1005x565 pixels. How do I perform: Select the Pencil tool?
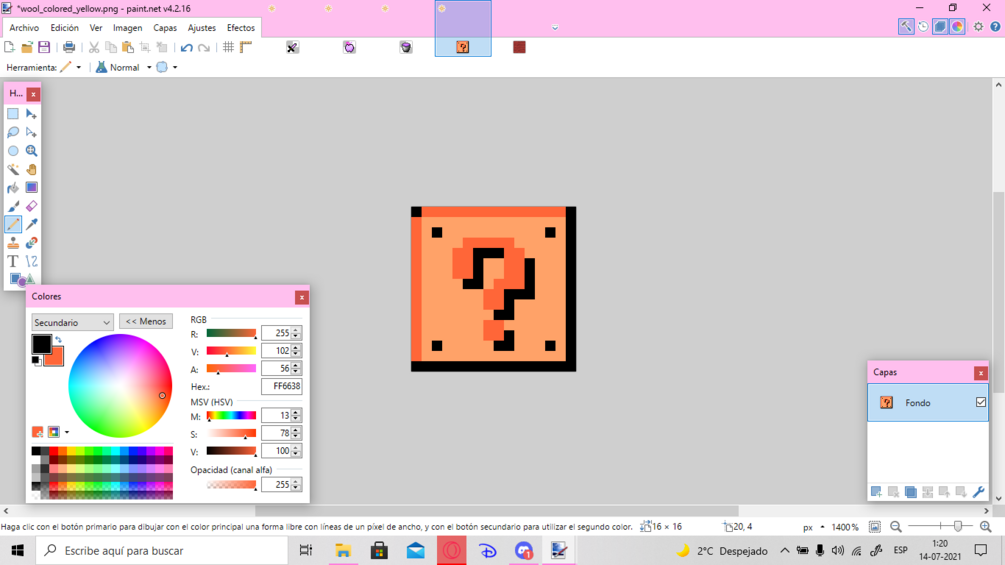click(13, 224)
